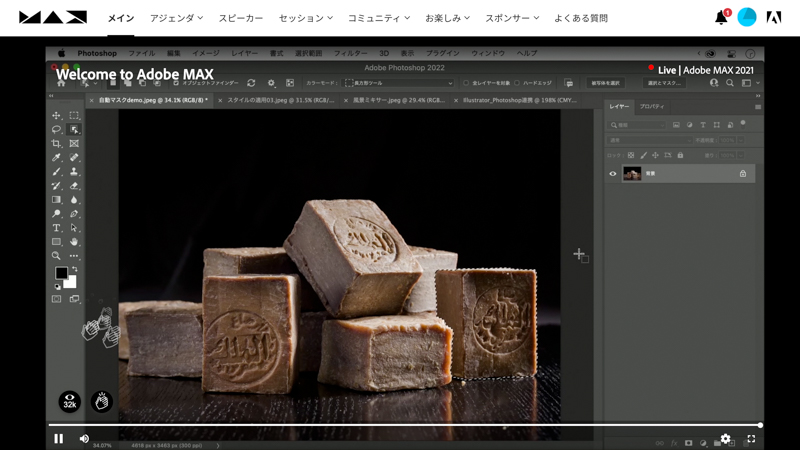
Task: Open the Edit Toolbar three-dots menu
Action: 74,256
